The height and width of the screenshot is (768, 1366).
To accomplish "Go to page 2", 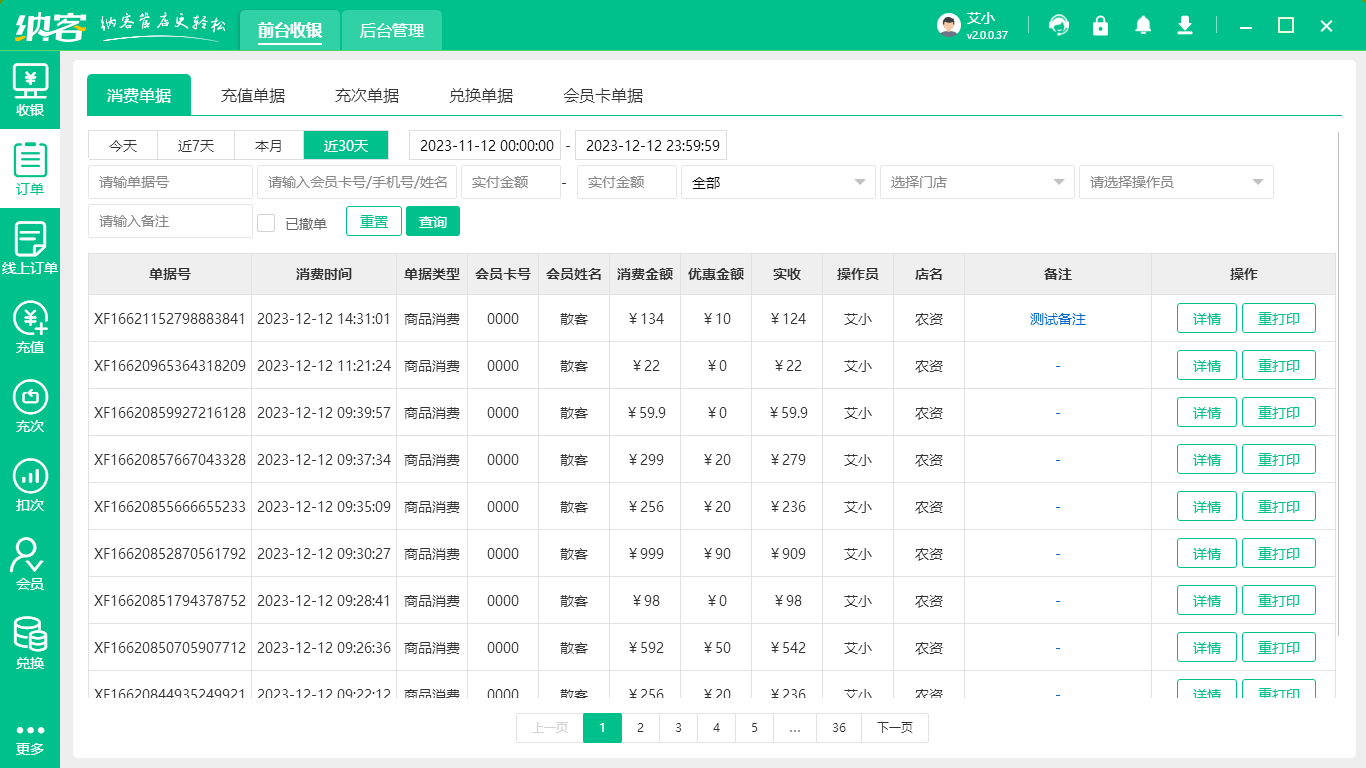I will coord(640,728).
